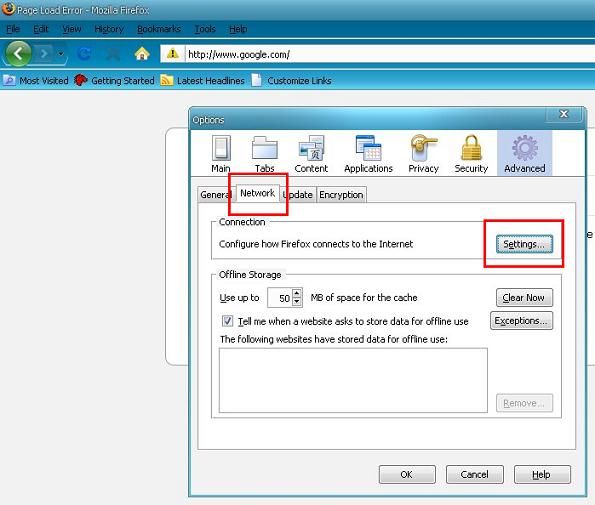
Task: Click the URL address bar field
Action: (x=389, y=54)
